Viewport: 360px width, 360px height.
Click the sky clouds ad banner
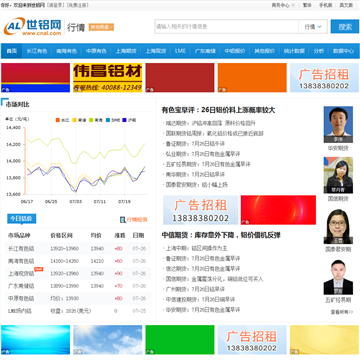click(108, 340)
